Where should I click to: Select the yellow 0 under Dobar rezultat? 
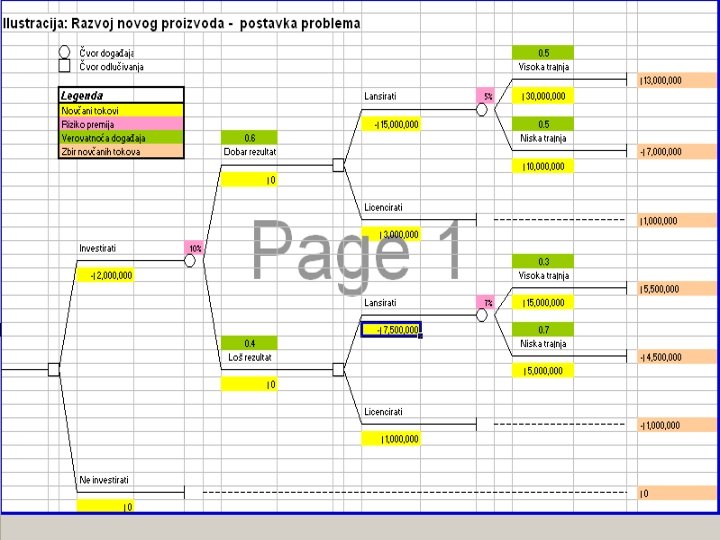pyautogui.click(x=249, y=180)
